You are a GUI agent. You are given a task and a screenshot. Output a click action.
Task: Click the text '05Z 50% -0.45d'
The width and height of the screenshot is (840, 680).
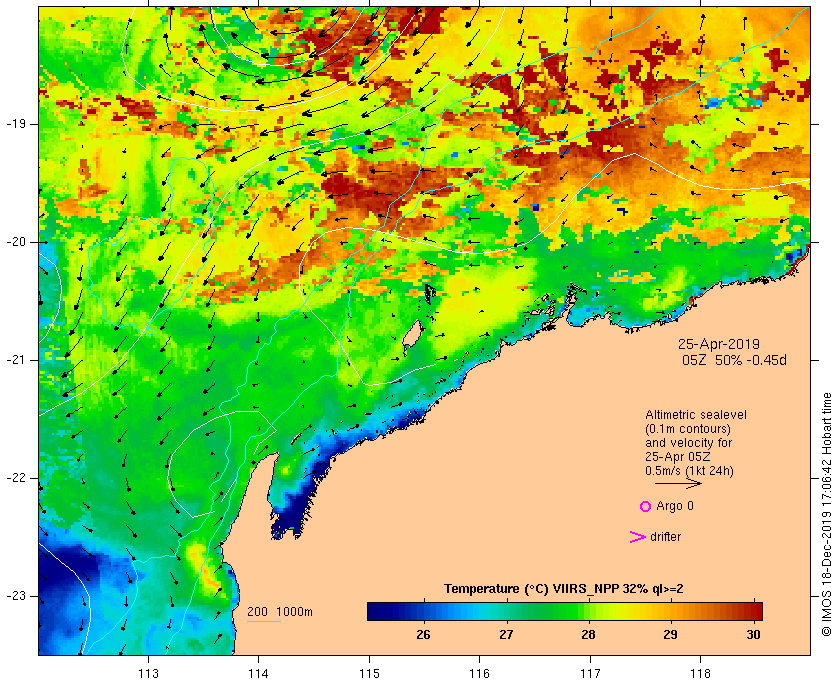tap(734, 360)
